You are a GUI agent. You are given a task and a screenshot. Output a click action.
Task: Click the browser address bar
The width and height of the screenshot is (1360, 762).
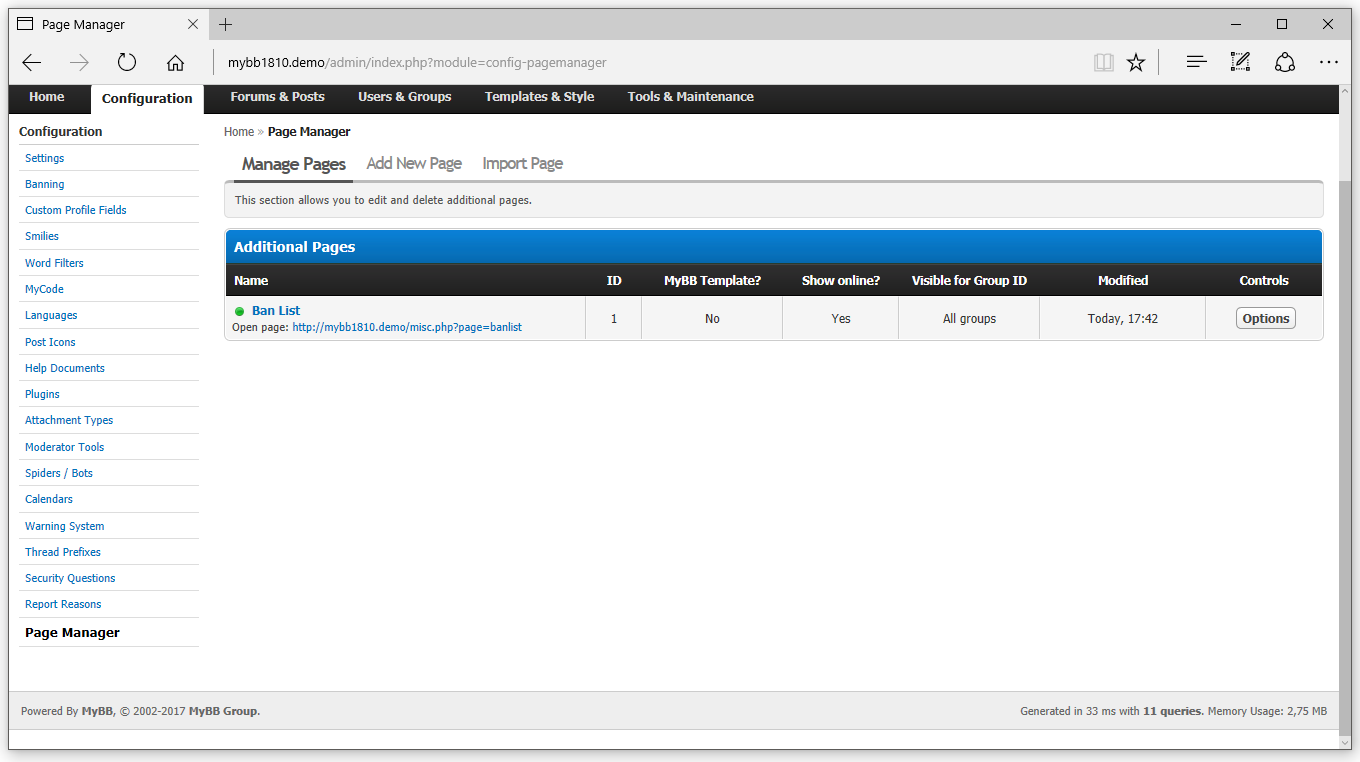(x=650, y=63)
